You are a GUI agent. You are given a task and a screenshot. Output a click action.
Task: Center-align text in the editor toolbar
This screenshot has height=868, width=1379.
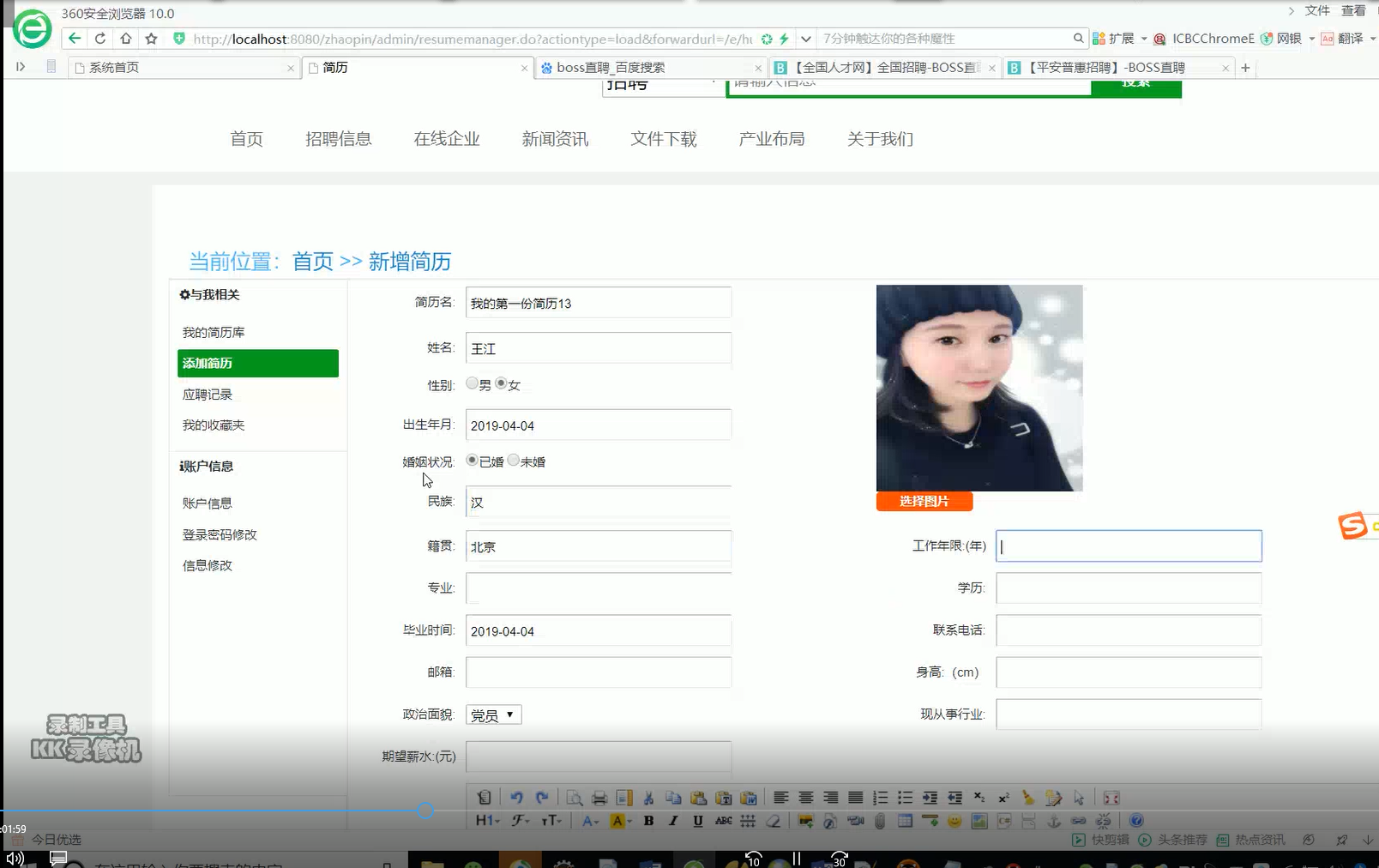tap(806, 798)
